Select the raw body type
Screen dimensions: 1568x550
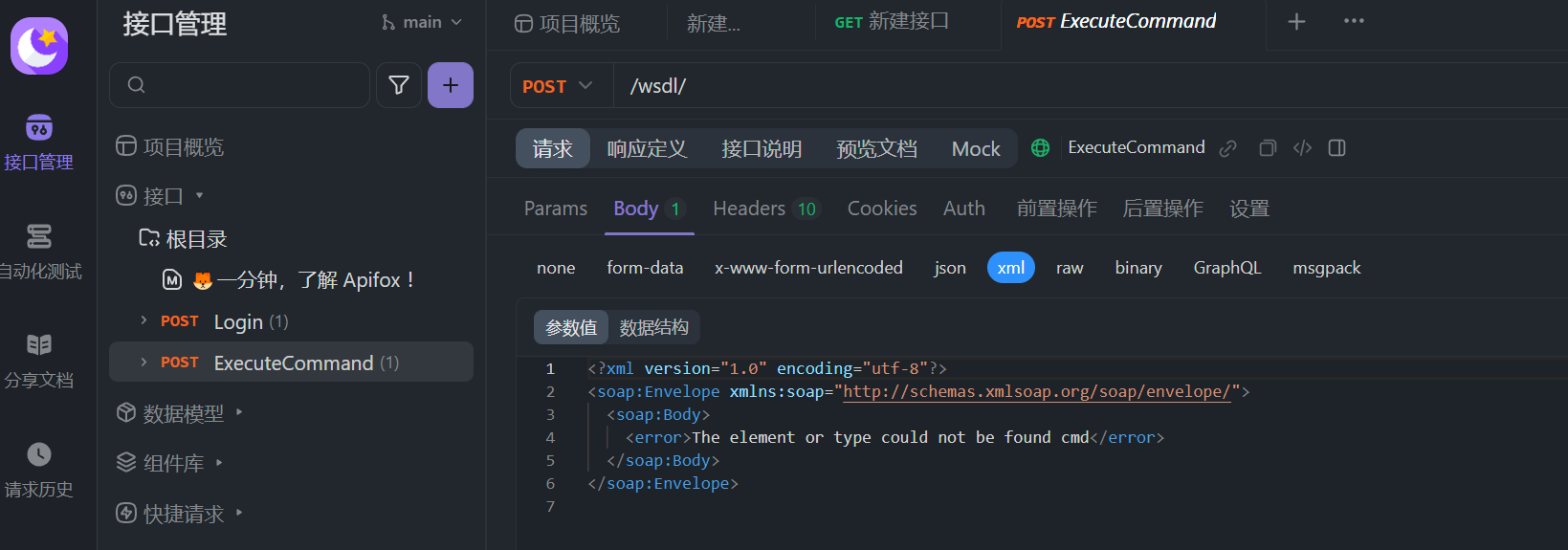click(x=1069, y=268)
